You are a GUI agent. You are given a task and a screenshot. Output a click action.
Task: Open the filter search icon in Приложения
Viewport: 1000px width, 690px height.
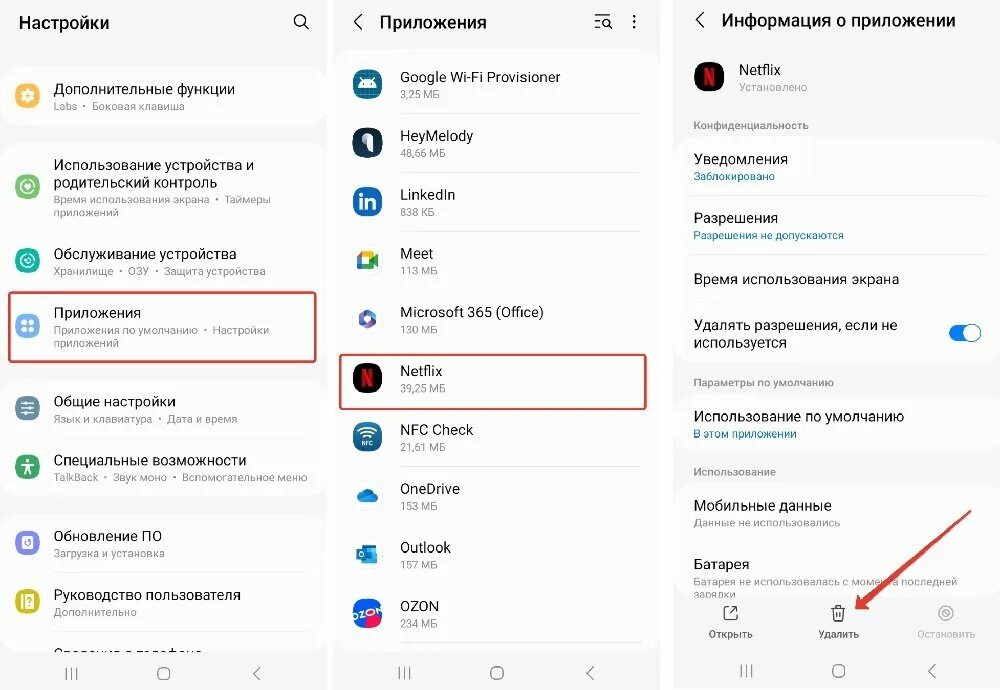click(603, 22)
